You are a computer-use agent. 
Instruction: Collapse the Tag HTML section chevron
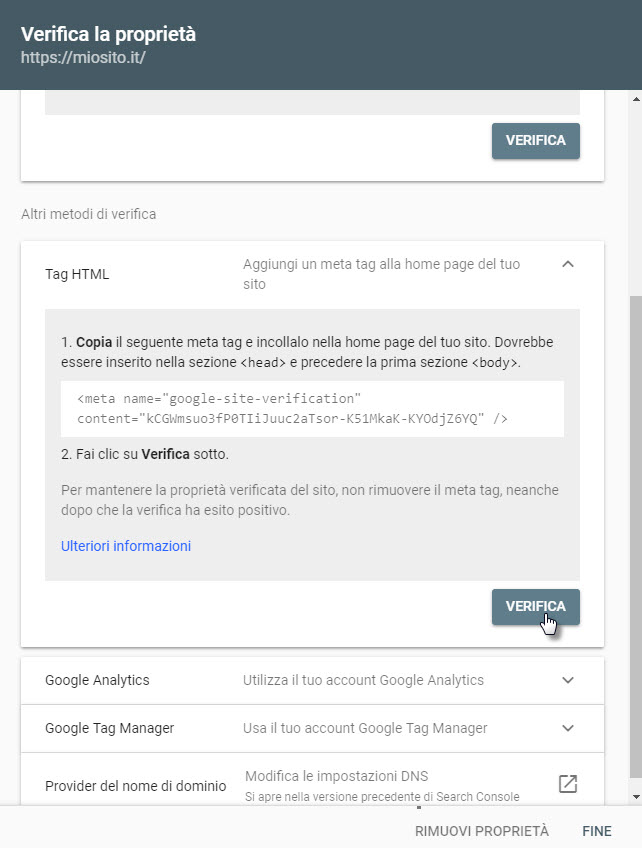coord(567,264)
